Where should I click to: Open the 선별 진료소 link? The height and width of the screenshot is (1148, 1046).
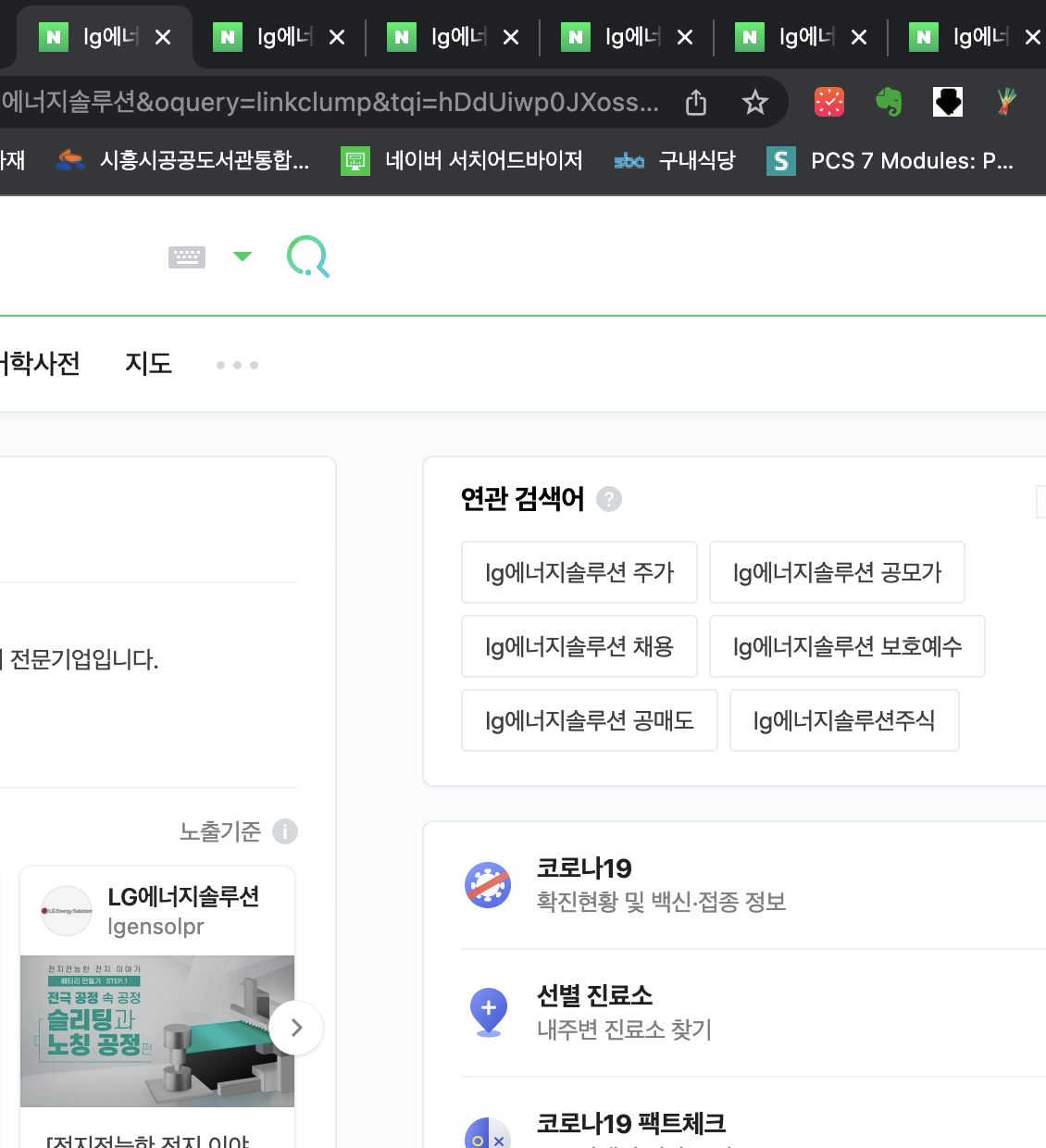594,996
